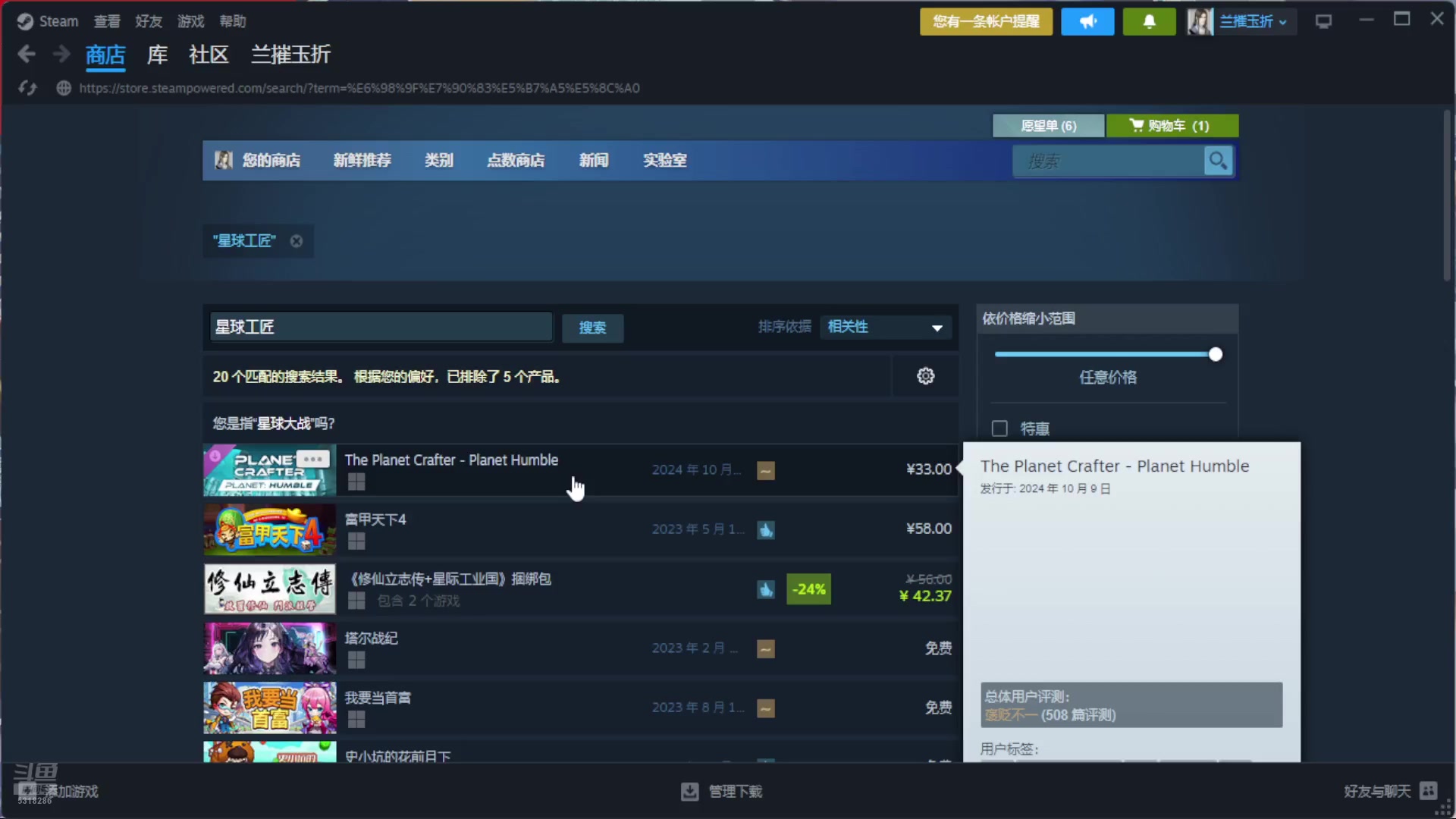1456x819 pixels.
Task: Go forward with the right arrow
Action: tap(61, 54)
